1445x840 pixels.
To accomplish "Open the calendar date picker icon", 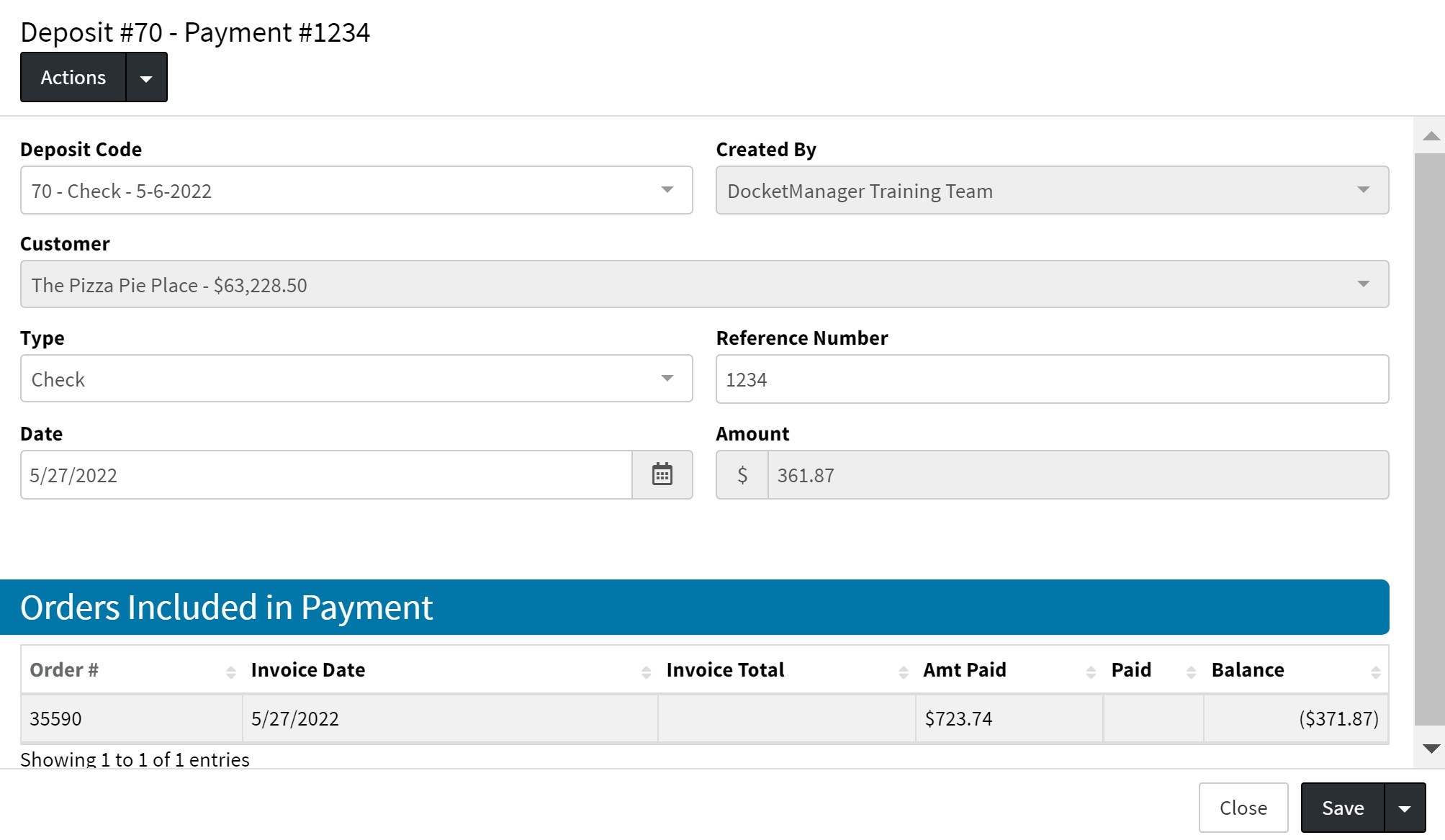I will tap(662, 475).
